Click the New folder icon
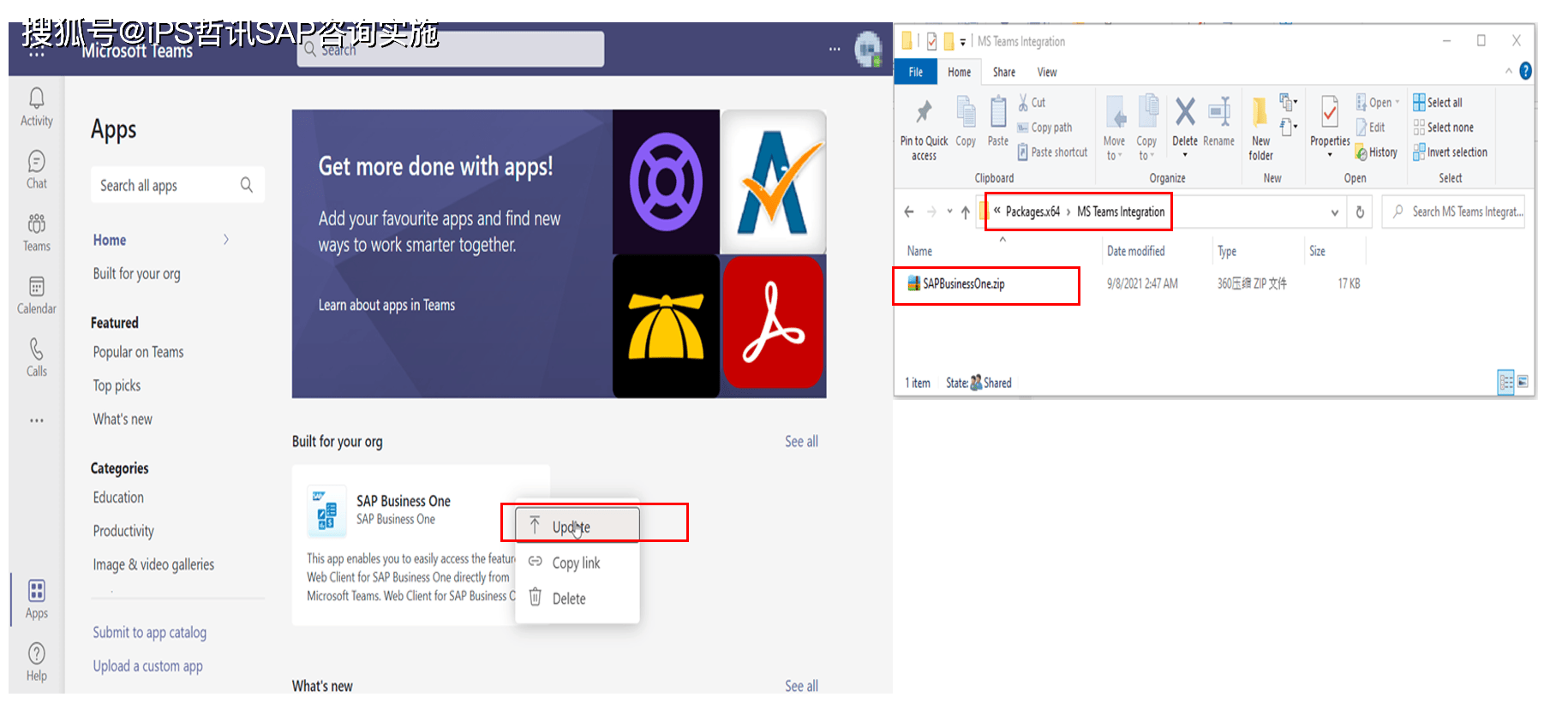The width and height of the screenshot is (1568, 715). (x=1260, y=113)
